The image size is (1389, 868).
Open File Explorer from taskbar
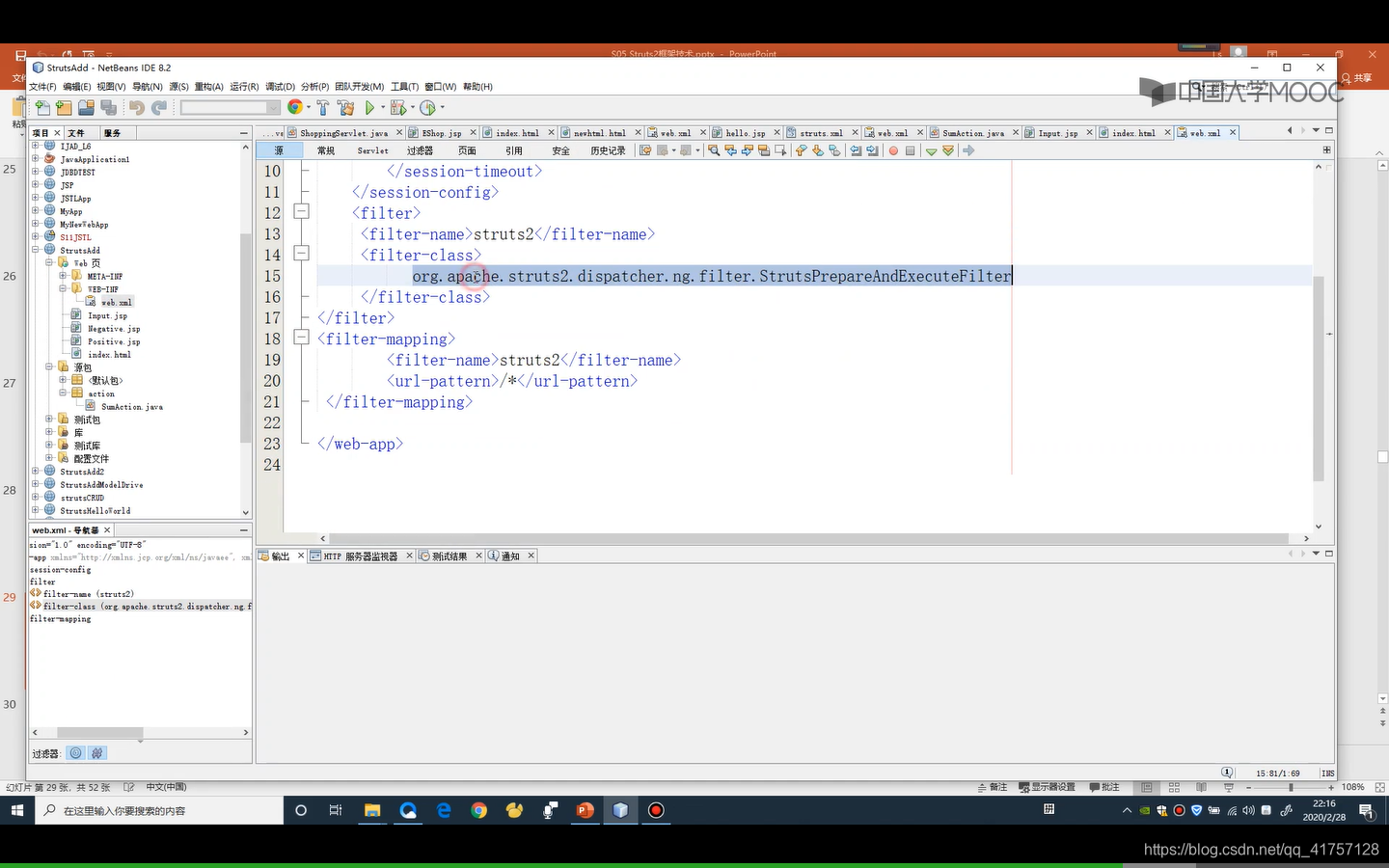[x=372, y=810]
